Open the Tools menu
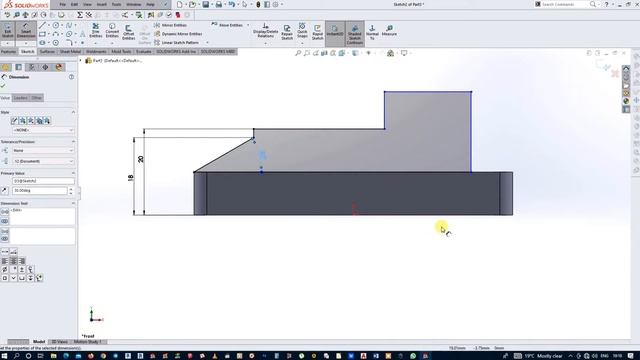 (116, 4)
